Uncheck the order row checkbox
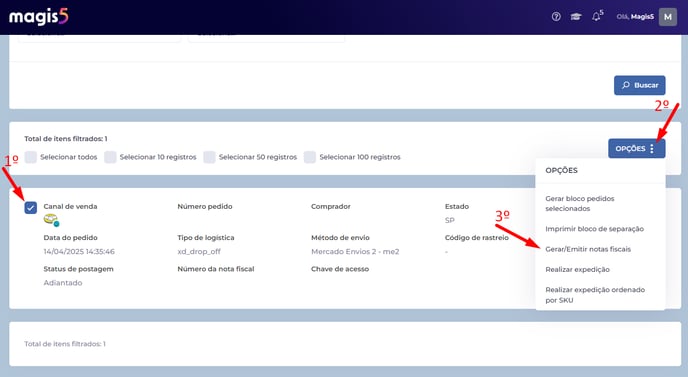This screenshot has width=688, height=377. click(31, 208)
